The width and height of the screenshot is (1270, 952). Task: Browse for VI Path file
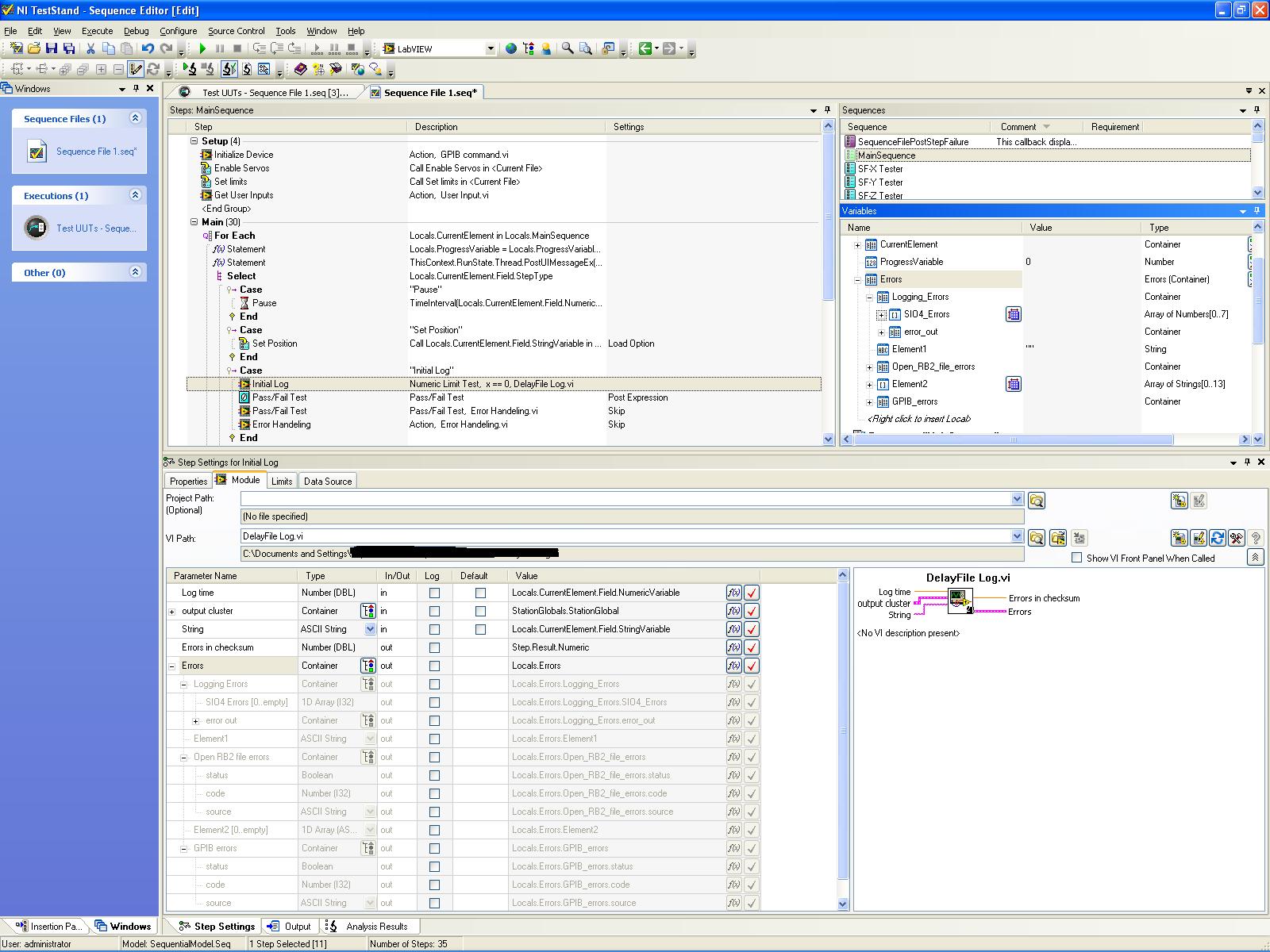click(1036, 538)
